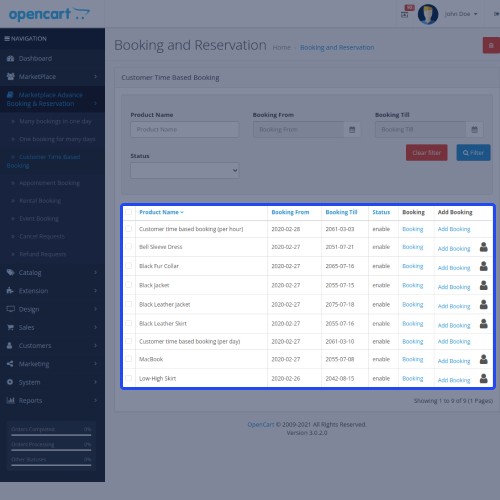Open Booking link for MacBook
The width and height of the screenshot is (500, 500).
pos(413,359)
